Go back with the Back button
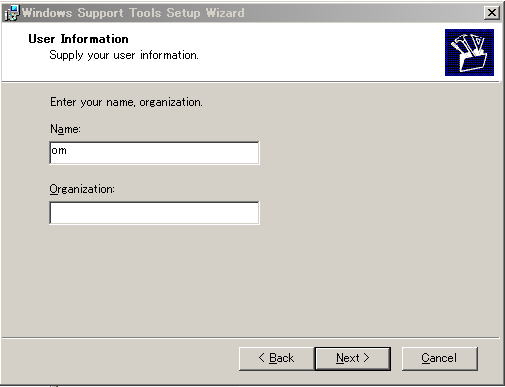505x387 pixels. pyautogui.click(x=276, y=358)
